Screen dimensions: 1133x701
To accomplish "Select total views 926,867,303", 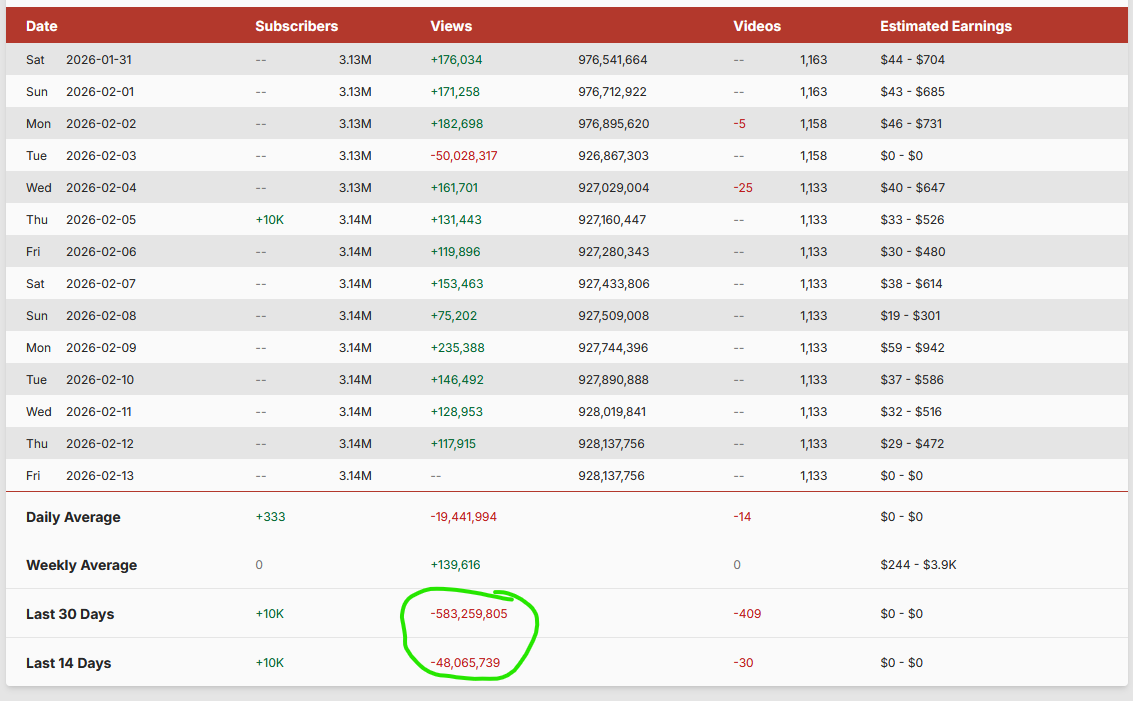I will coord(613,155).
